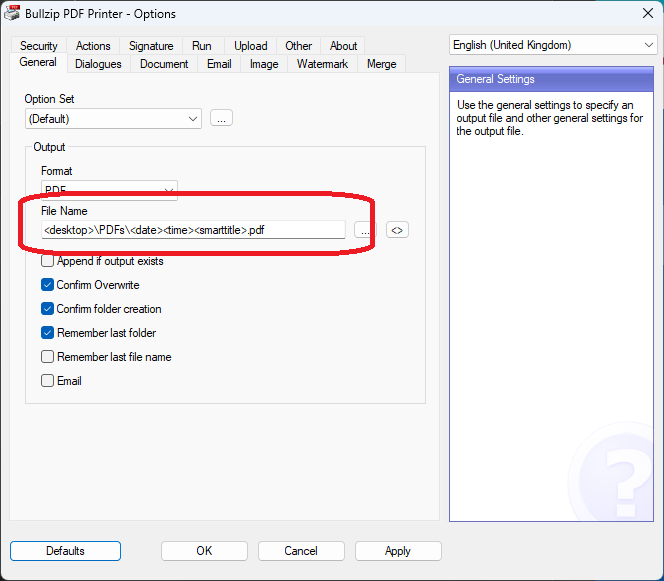Close the Options dialog window
Screen dimensions: 664x581
tap(647, 13)
